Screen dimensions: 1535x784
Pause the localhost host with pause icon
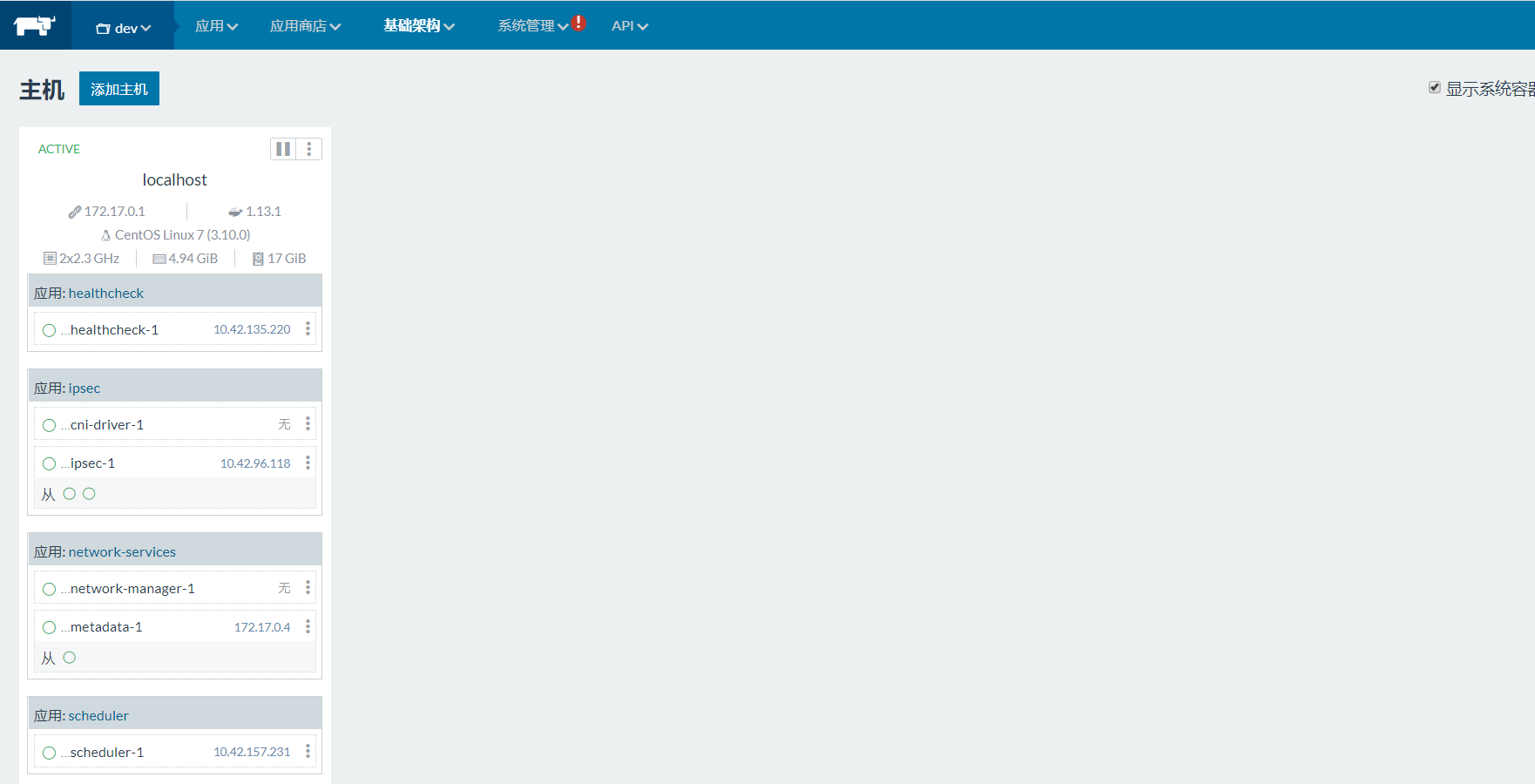point(283,149)
